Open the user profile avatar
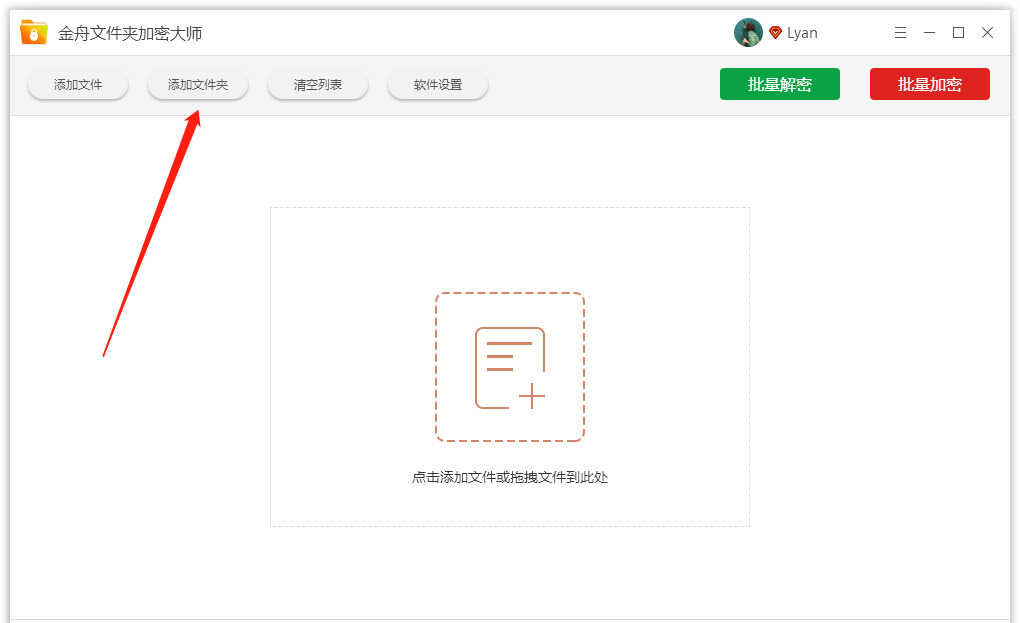This screenshot has height=623, width=1020. pyautogui.click(x=748, y=33)
